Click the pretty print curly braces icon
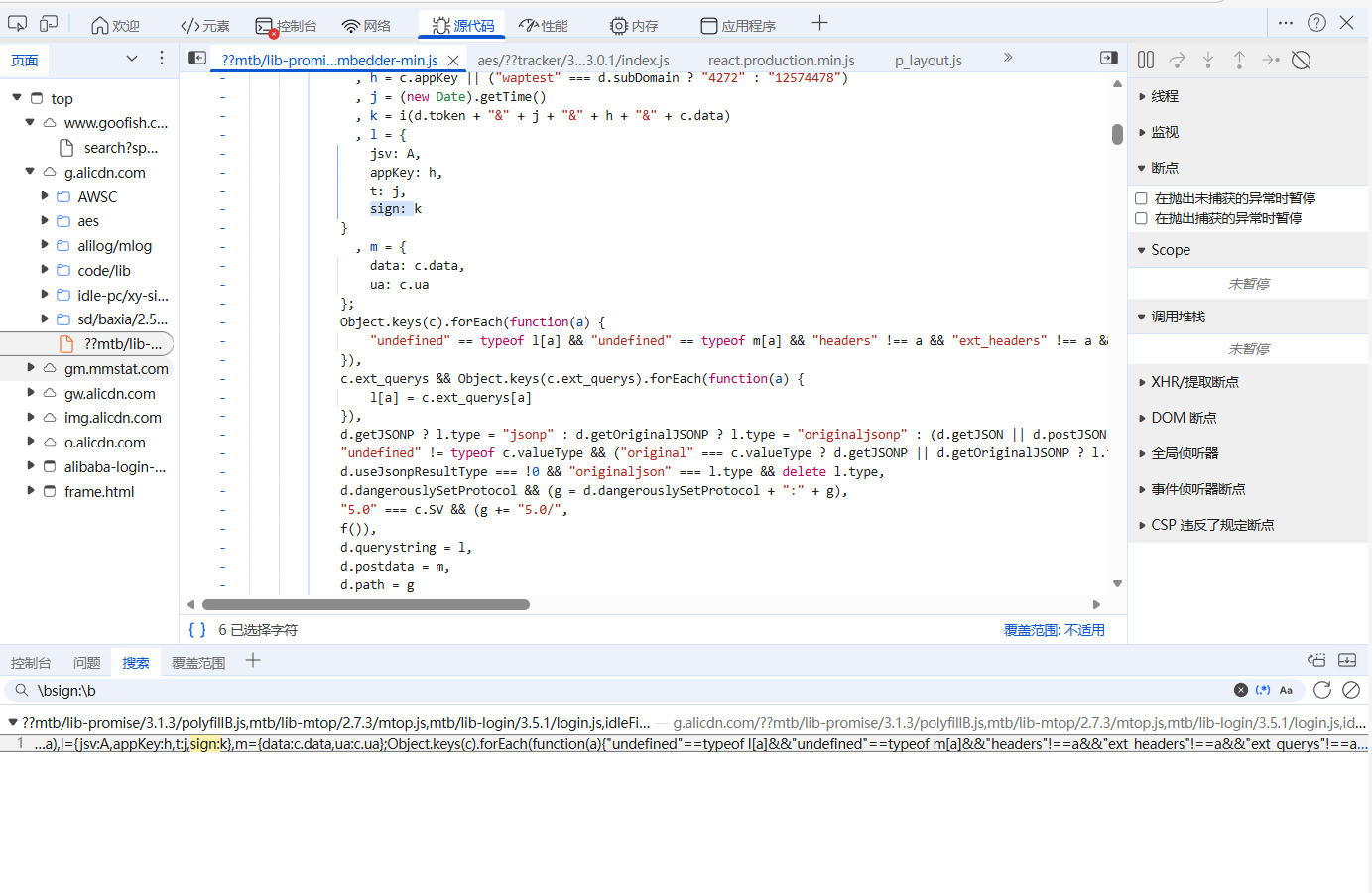The width and height of the screenshot is (1372, 893). click(x=197, y=630)
